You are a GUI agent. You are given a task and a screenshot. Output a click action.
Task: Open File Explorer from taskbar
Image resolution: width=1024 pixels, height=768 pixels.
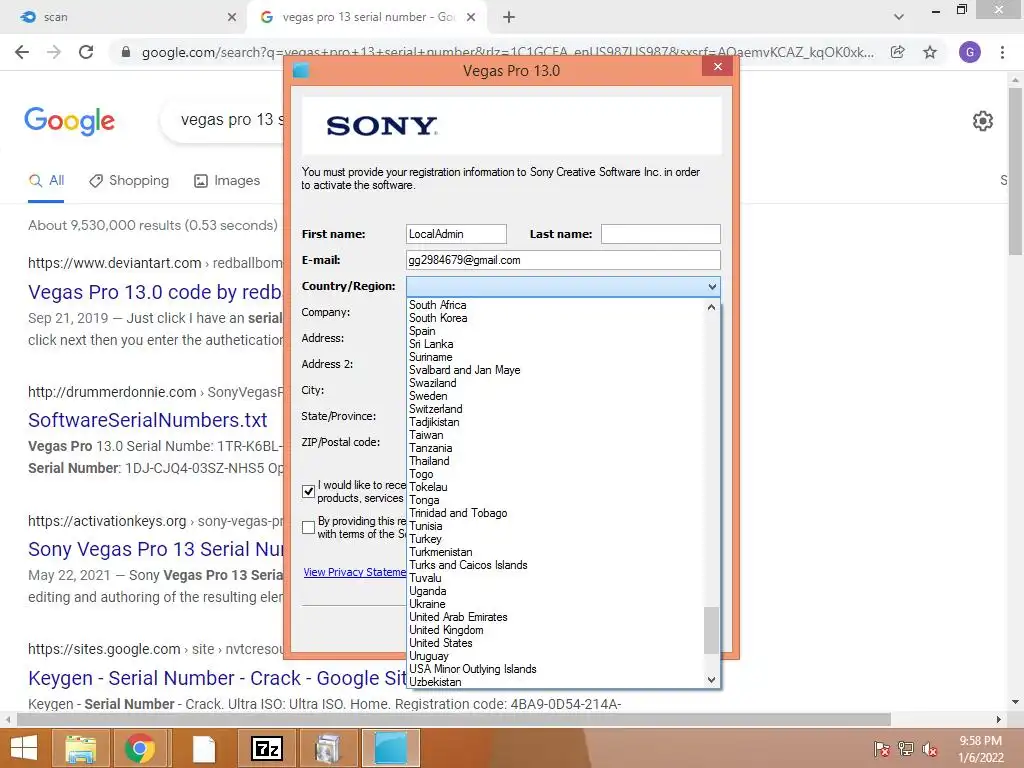click(x=80, y=748)
